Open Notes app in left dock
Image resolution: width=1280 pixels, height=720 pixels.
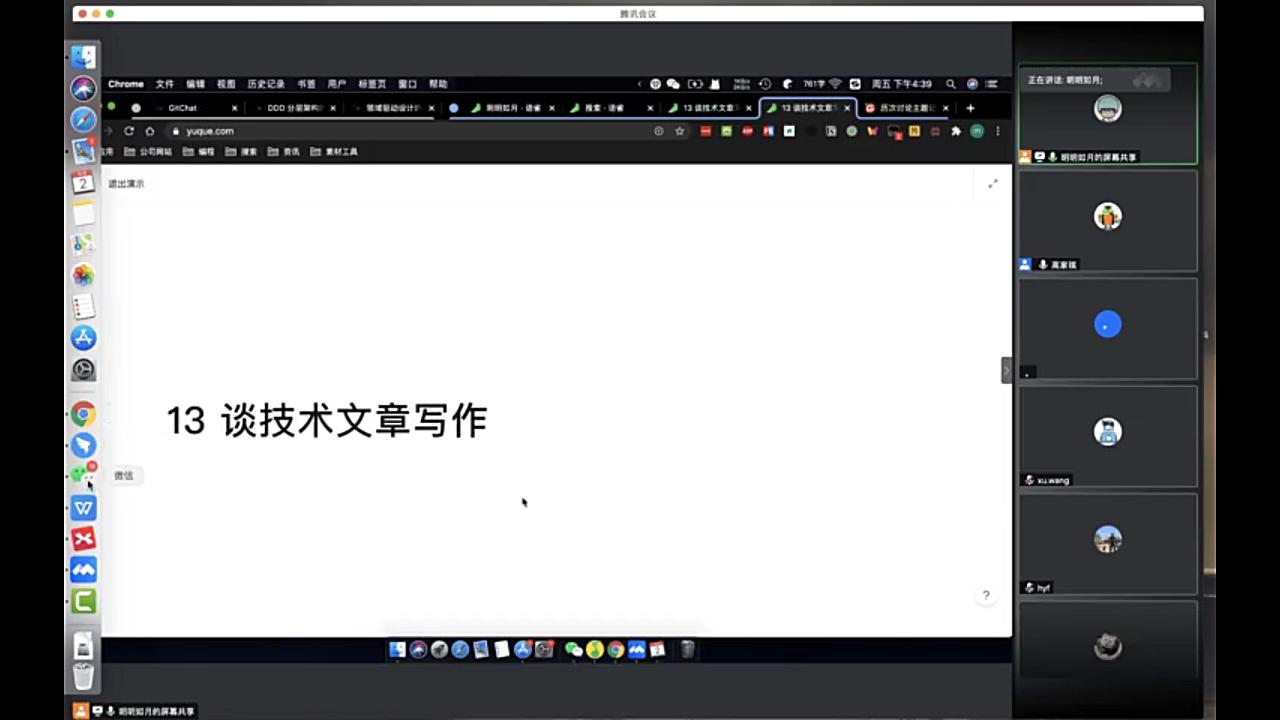click(x=84, y=213)
